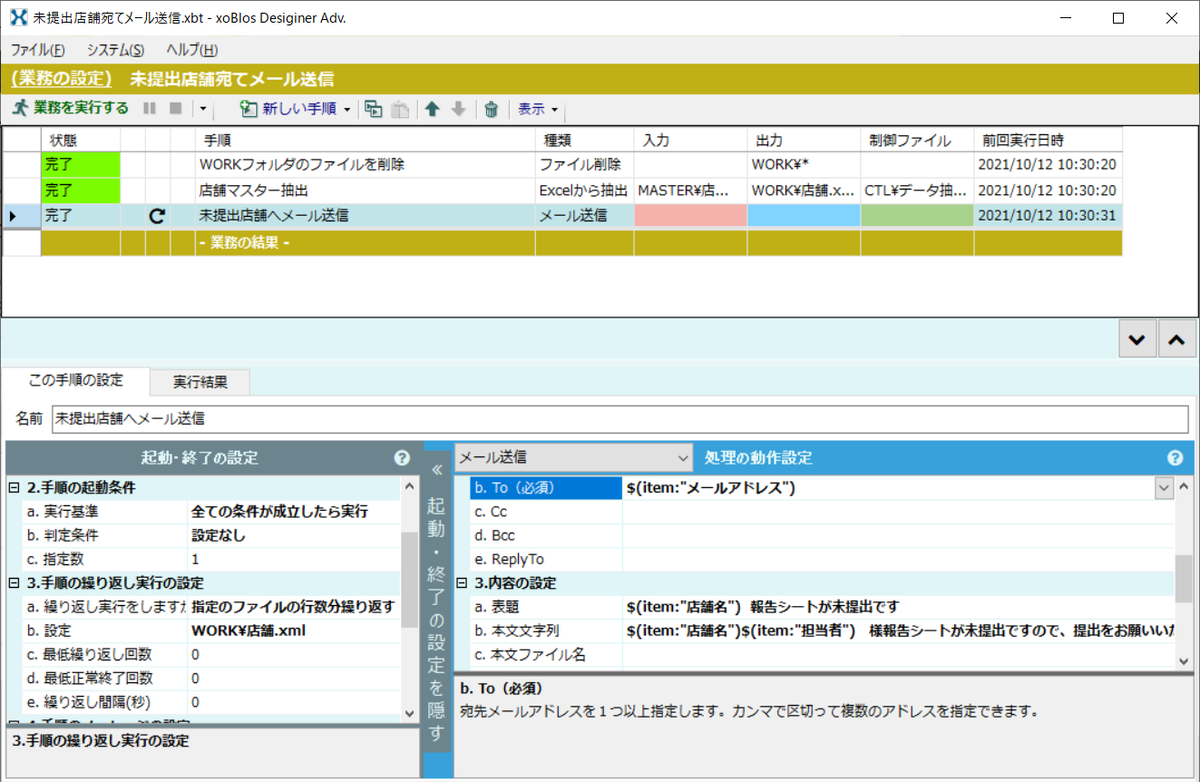Screen dimensions: 1200x782
Task: Click the c. 本文ファイル名 value field
Action: click(898, 655)
